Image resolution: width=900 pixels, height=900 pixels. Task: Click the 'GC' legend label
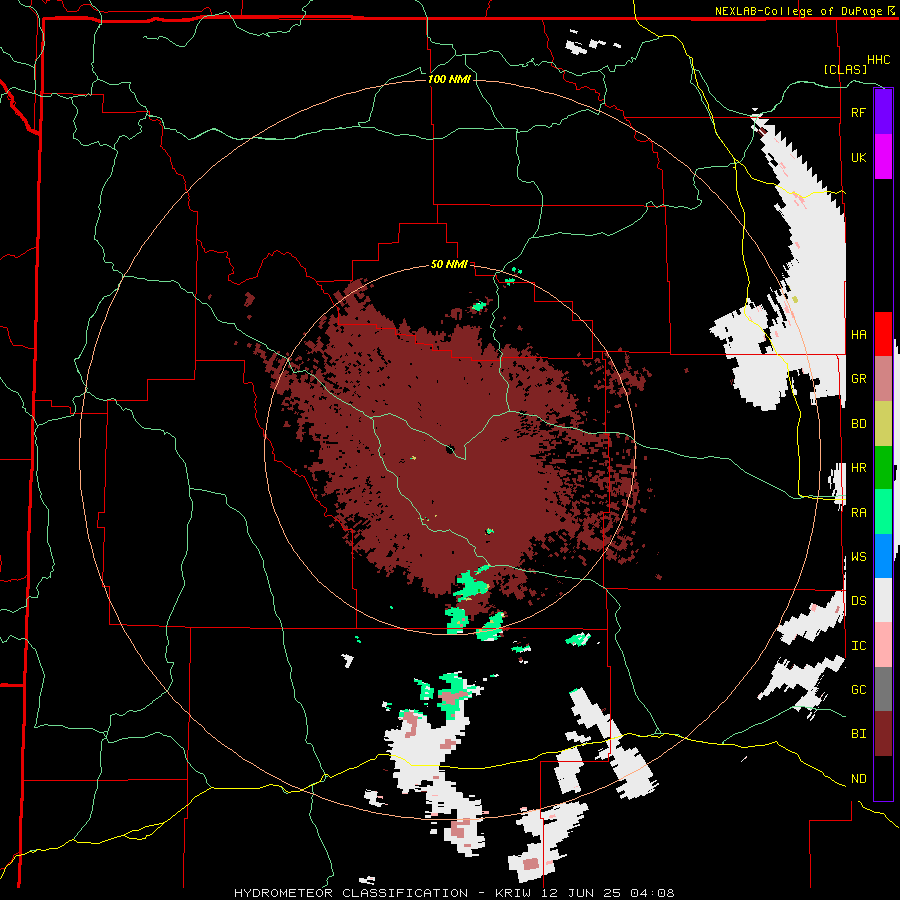[x=858, y=690]
